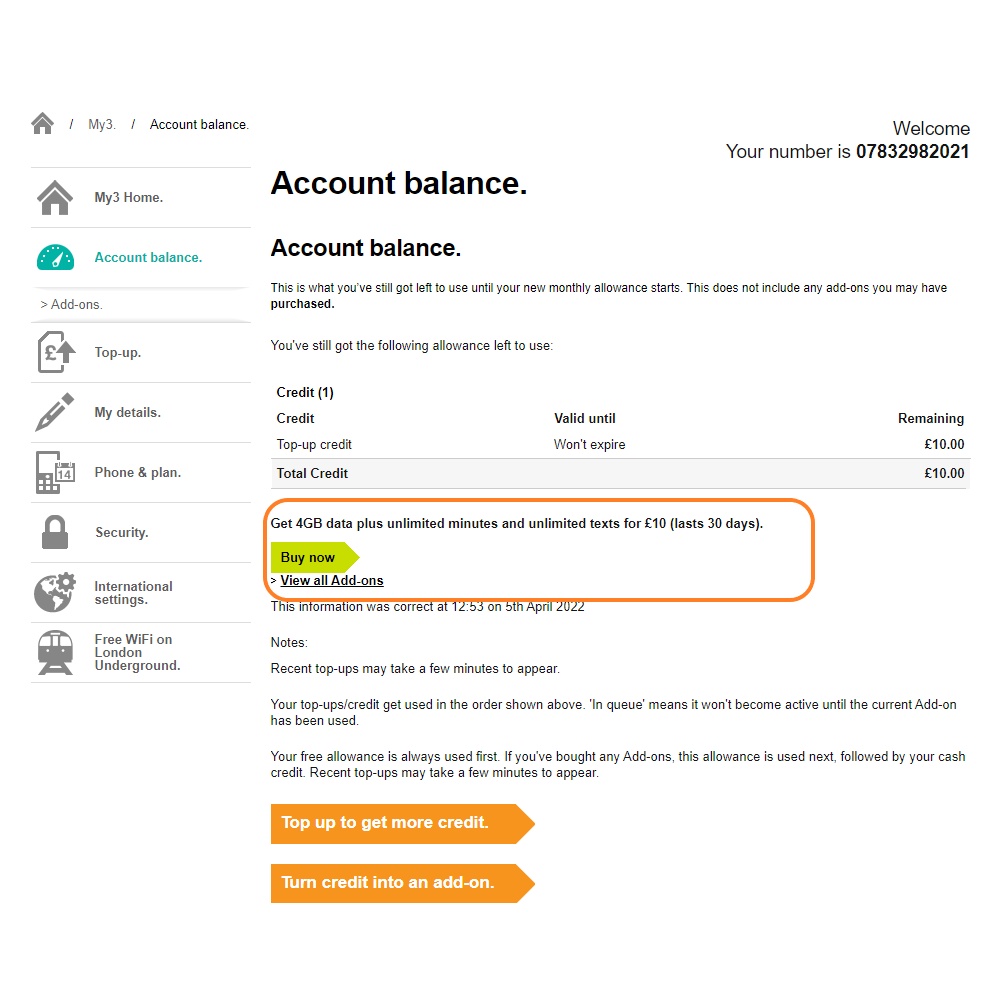Viewport: 992px width, 992px height.
Task: Click the Phone & plan calendar icon
Action: point(55,473)
